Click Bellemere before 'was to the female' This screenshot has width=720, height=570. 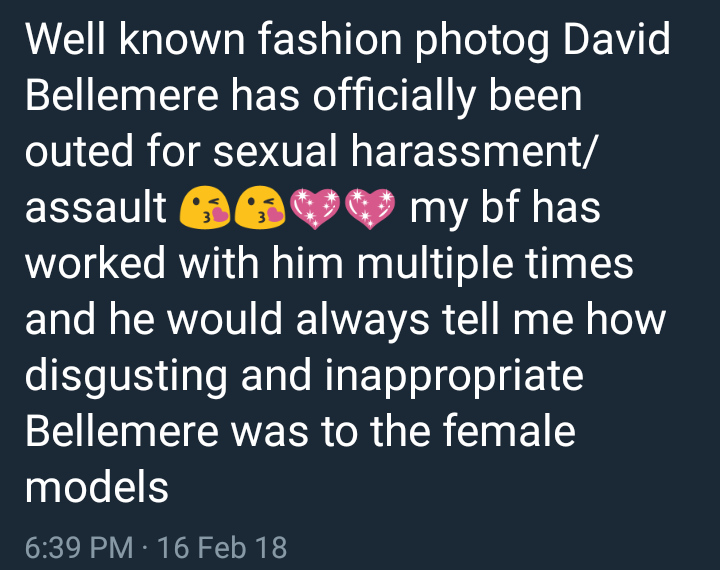tap(122, 430)
